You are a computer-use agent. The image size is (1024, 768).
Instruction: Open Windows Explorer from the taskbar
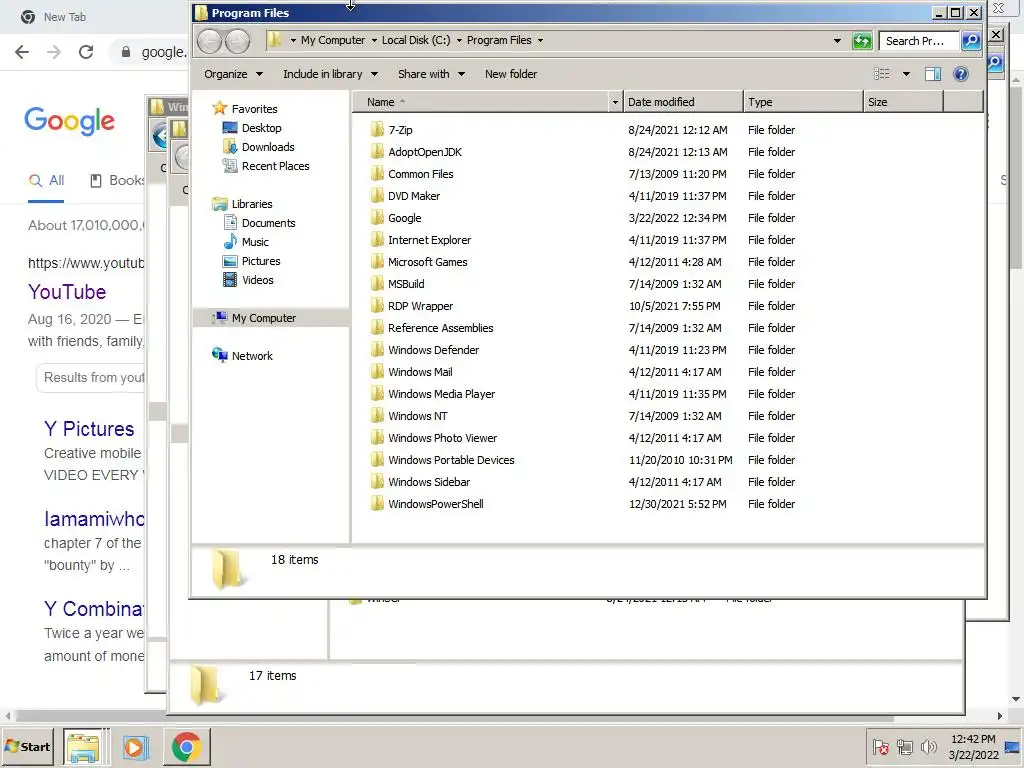click(x=82, y=747)
